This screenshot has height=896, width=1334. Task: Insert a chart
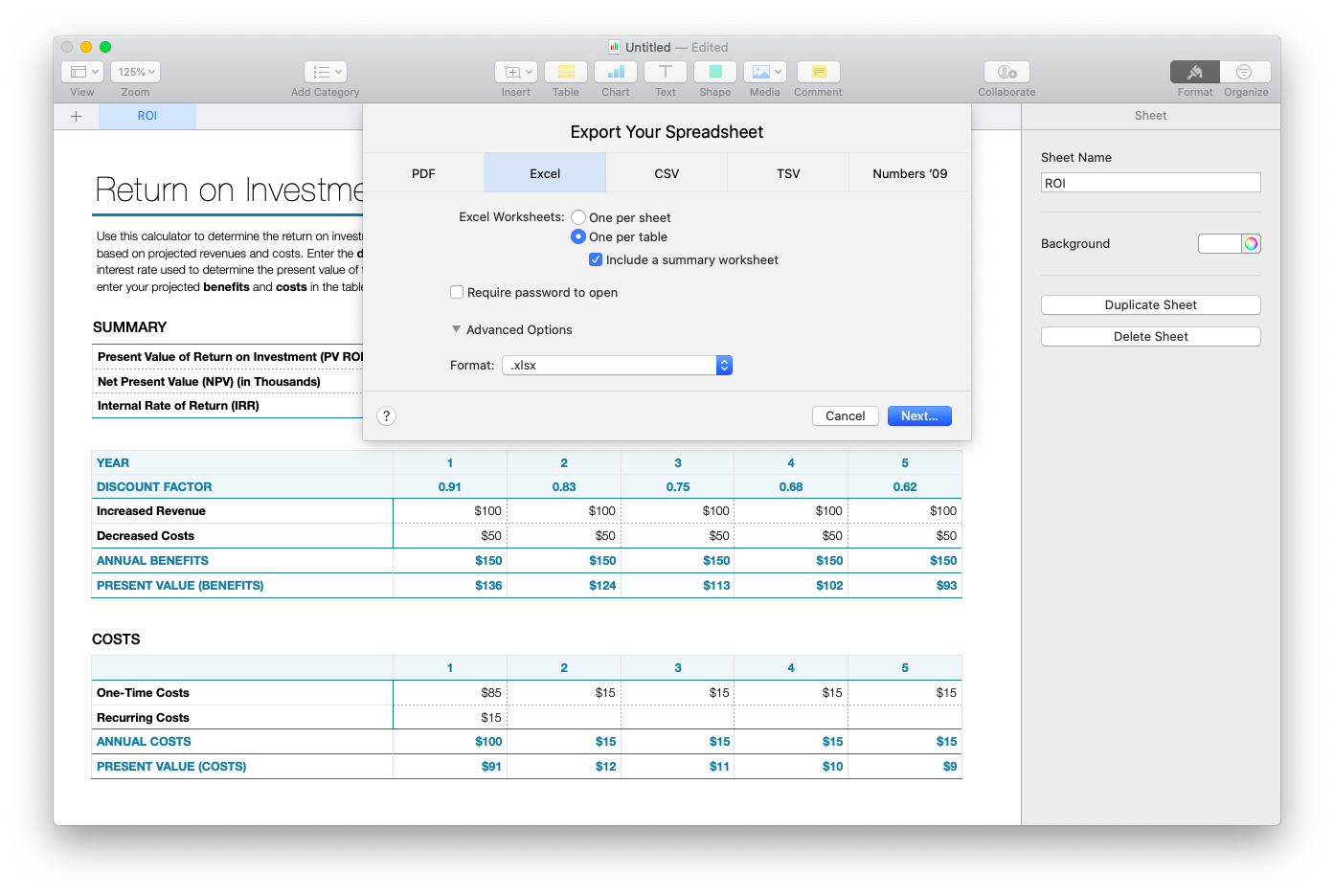click(615, 72)
